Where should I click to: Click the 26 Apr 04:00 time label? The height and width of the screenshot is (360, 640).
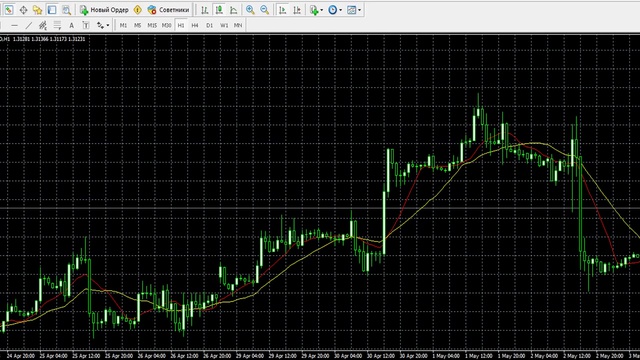(151, 356)
